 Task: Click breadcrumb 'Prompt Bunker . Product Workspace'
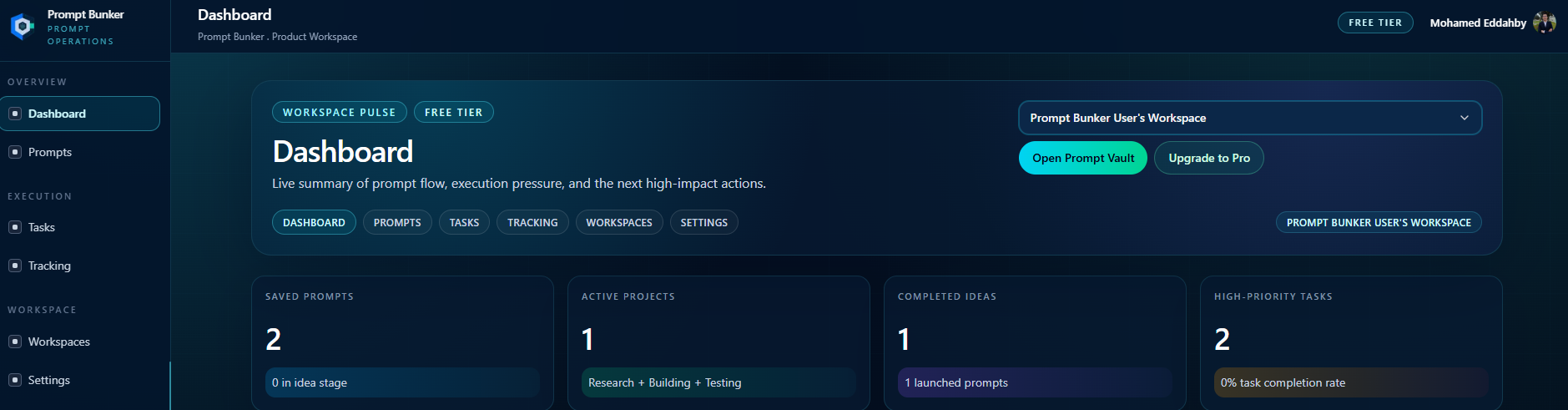pos(277,37)
